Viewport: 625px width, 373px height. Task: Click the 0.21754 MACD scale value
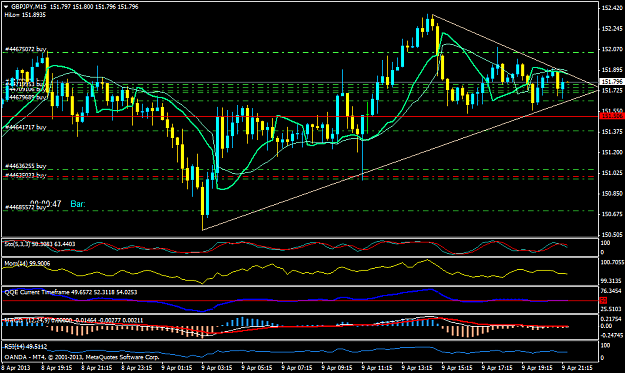click(x=612, y=319)
